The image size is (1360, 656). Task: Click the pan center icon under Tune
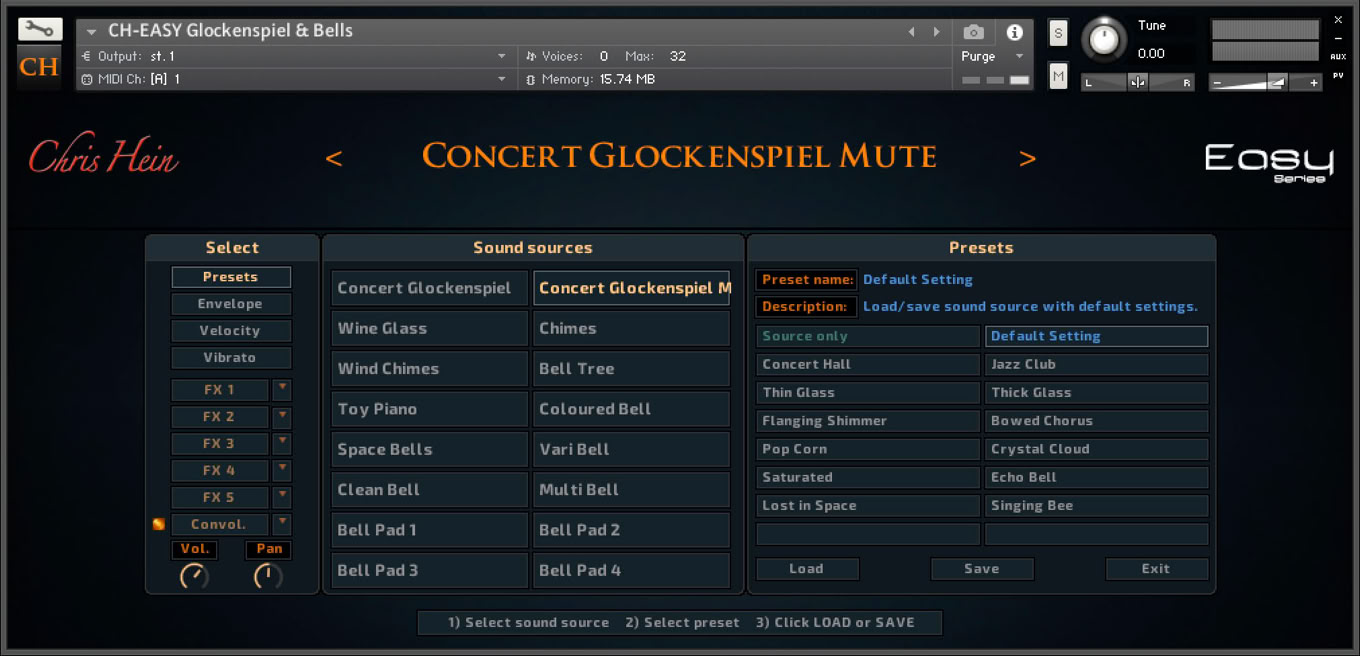(1138, 82)
